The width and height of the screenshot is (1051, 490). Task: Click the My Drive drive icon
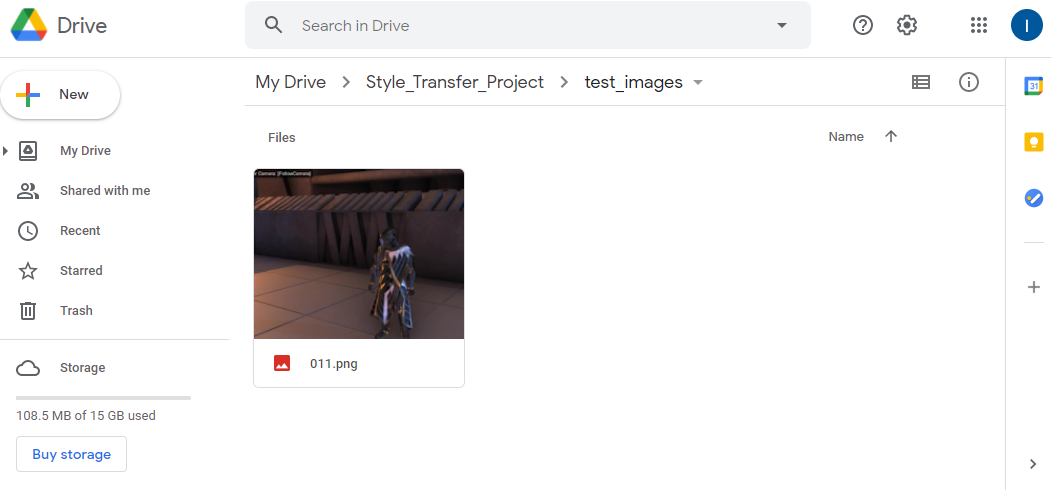(x=27, y=151)
